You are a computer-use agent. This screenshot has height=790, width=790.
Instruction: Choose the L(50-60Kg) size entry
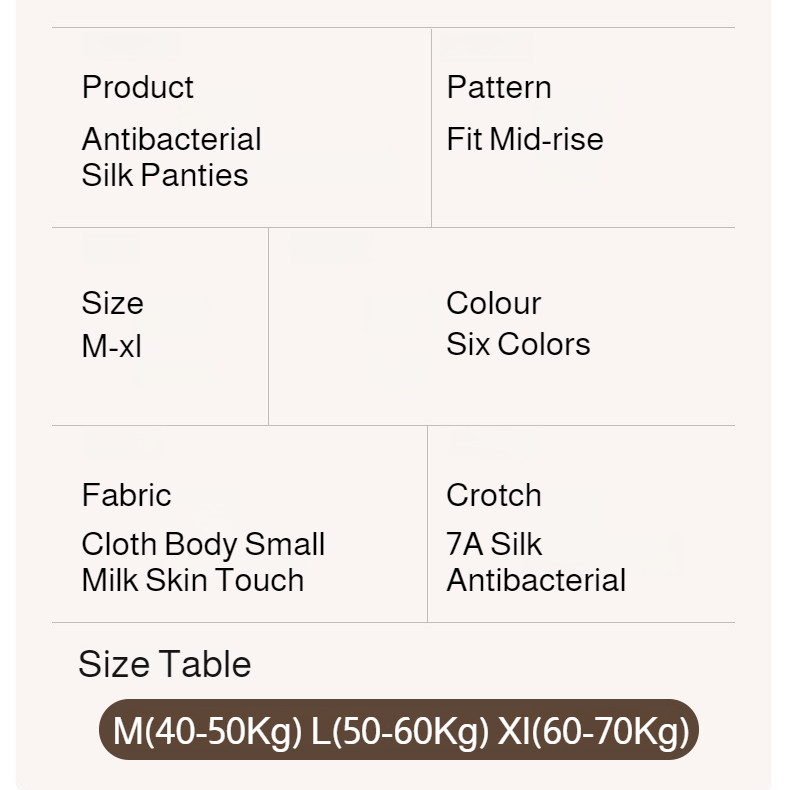[x=399, y=731]
